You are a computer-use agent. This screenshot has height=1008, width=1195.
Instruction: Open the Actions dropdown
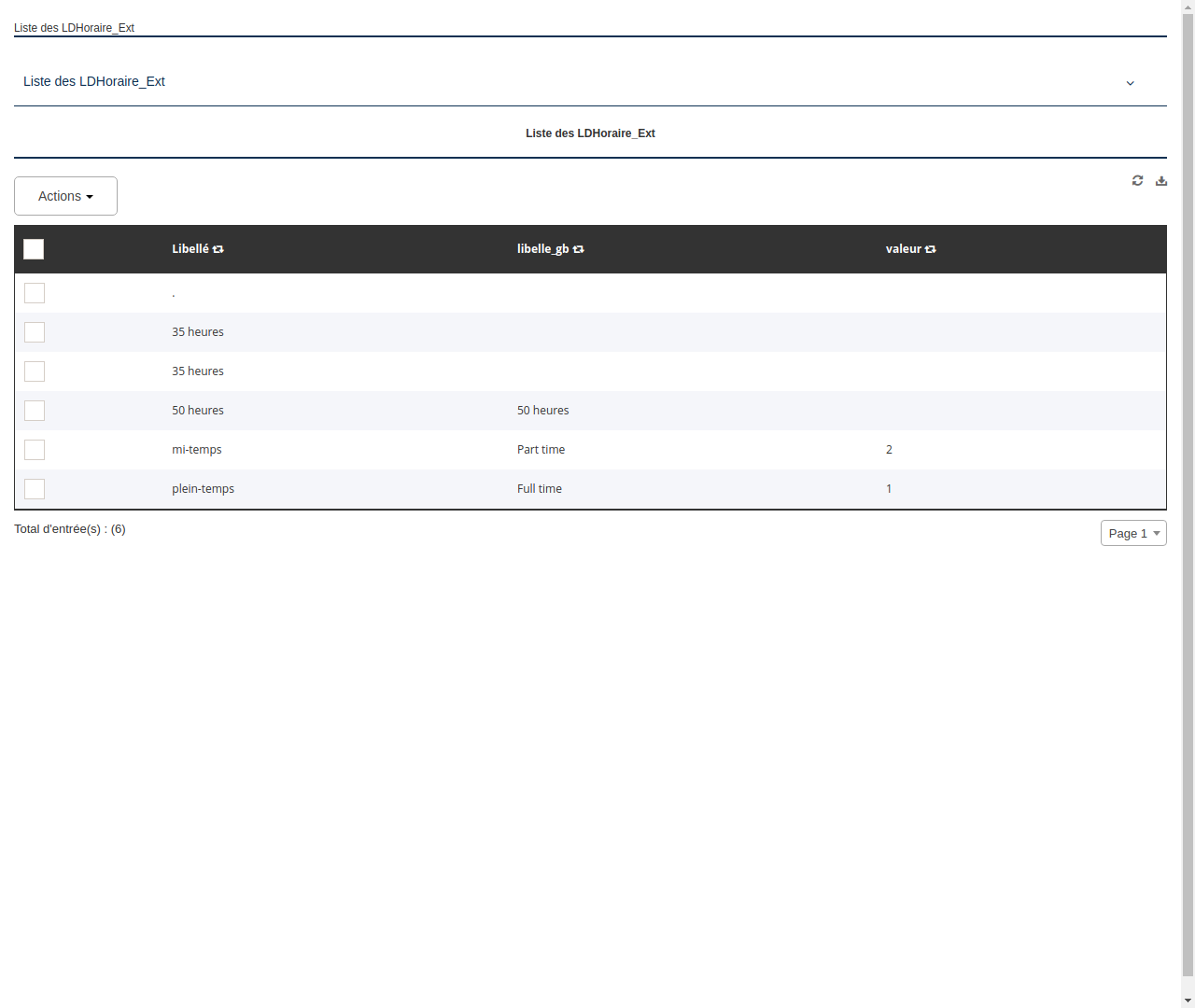click(65, 196)
